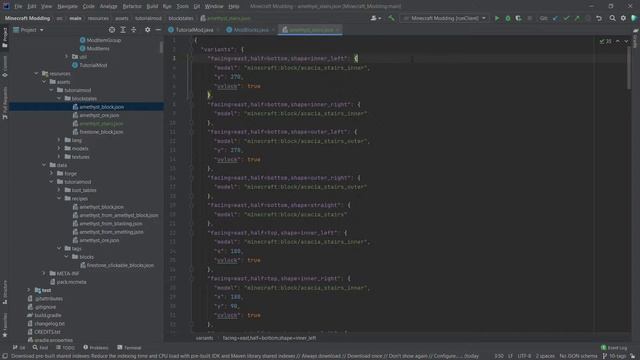Select opened file target icon in Project panel
640x360 pixels.
112,30
